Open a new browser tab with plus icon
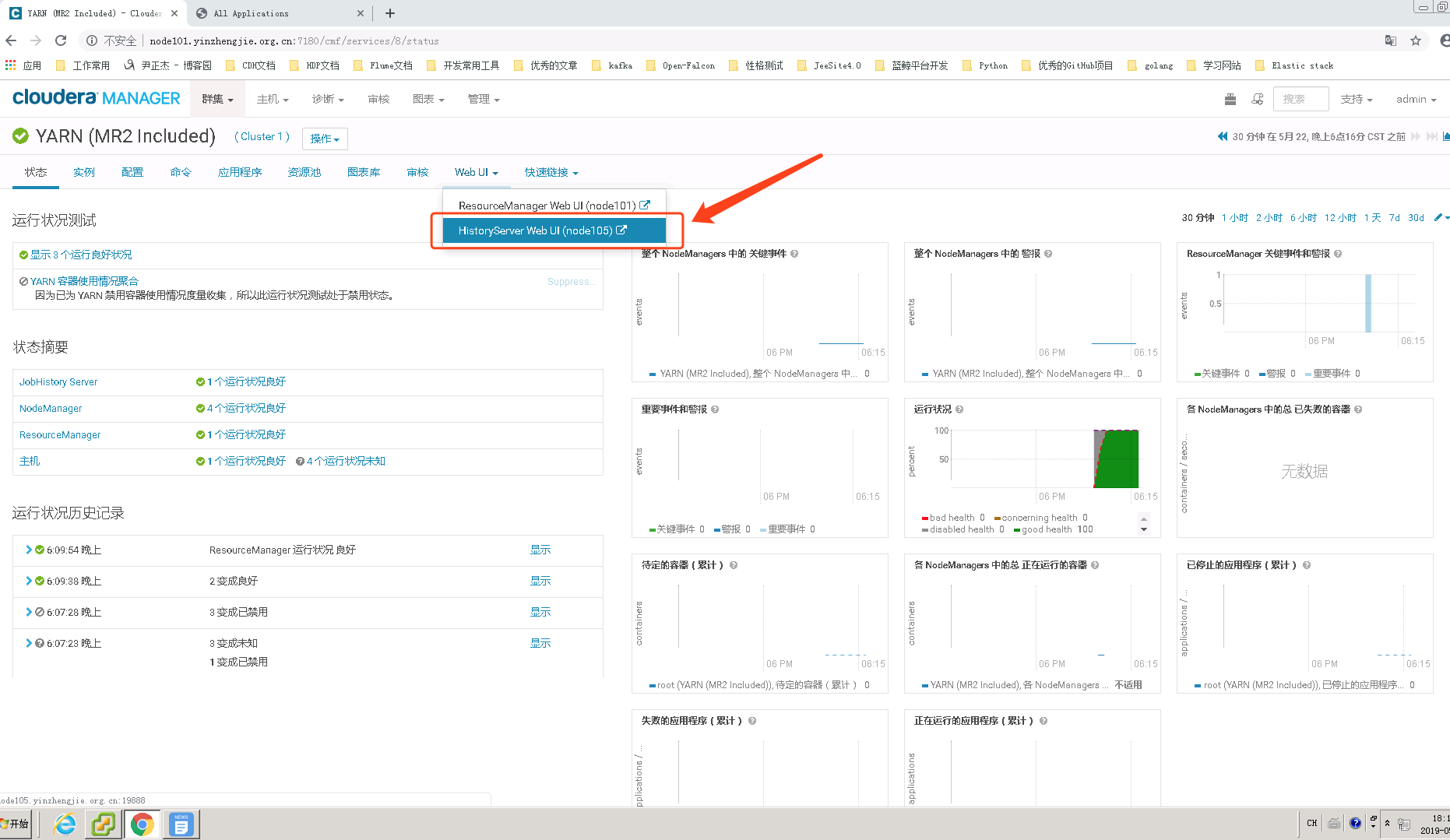 pos(390,13)
